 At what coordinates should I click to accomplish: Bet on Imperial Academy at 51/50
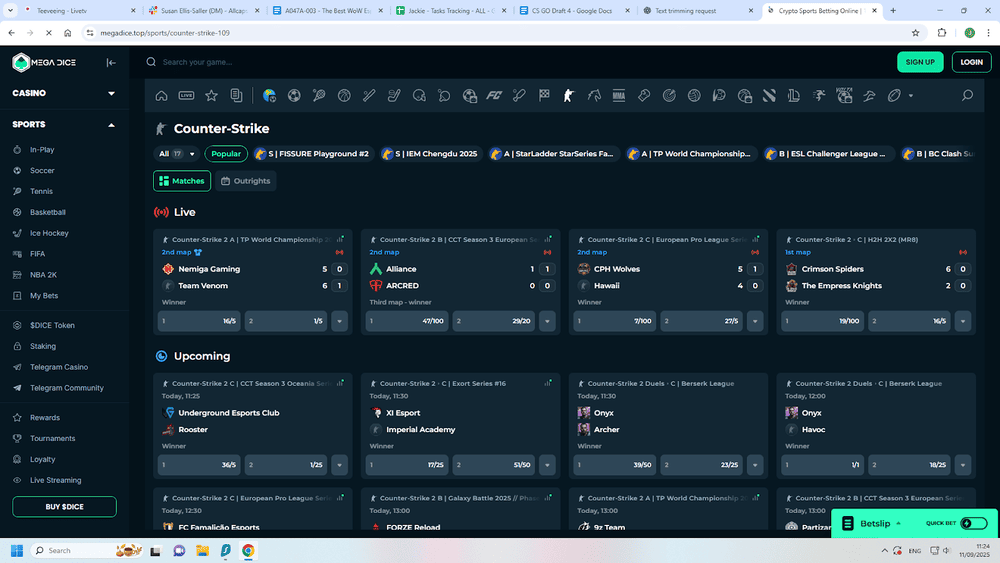pos(494,465)
